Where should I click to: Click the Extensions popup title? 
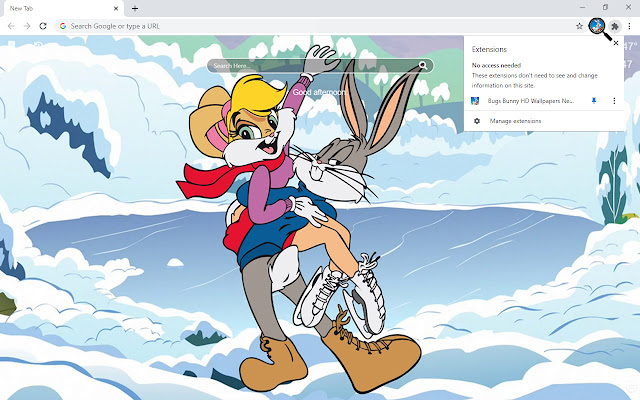[489, 49]
